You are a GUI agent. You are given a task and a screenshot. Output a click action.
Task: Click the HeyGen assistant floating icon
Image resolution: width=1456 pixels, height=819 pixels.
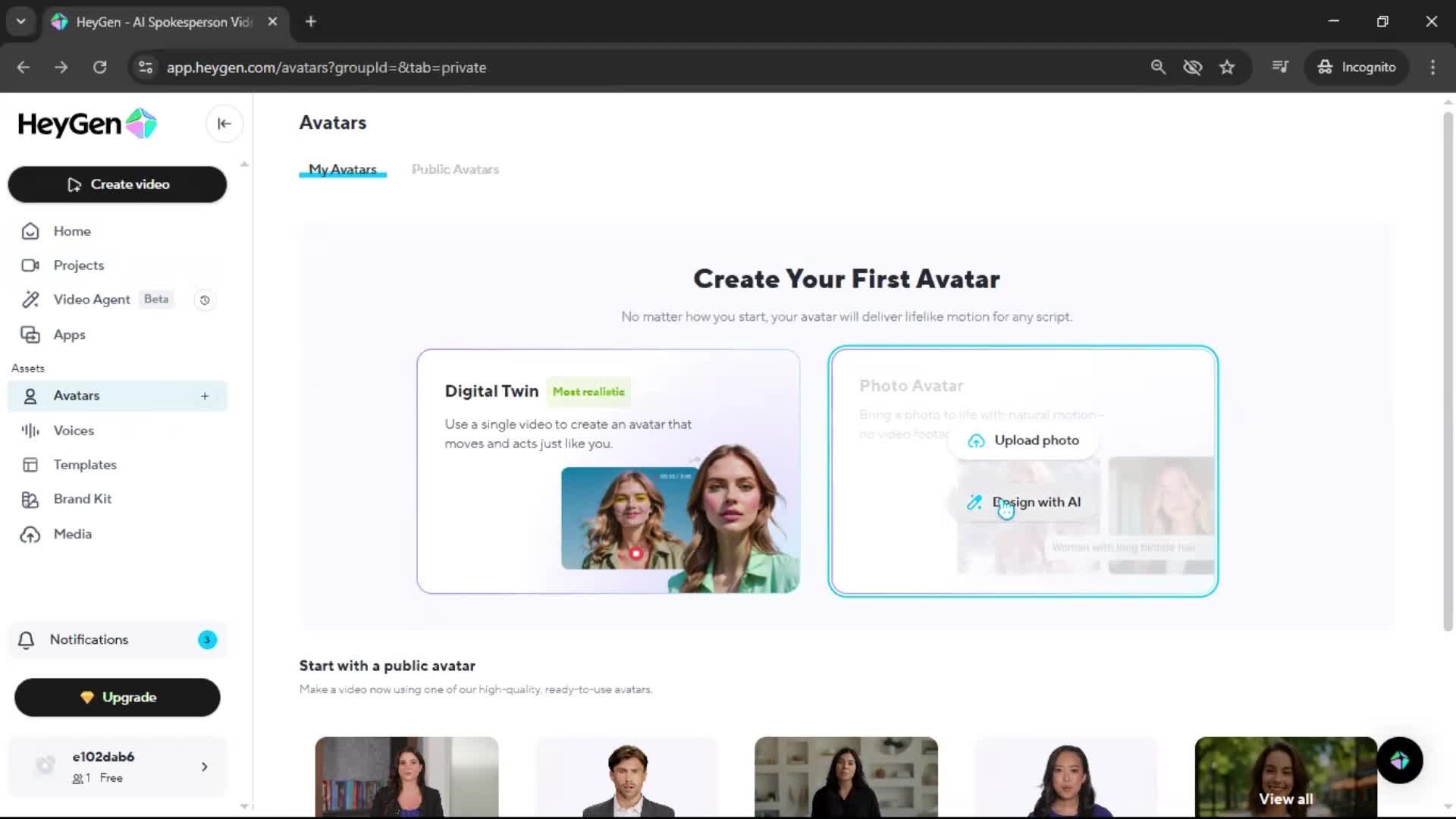point(1399,760)
